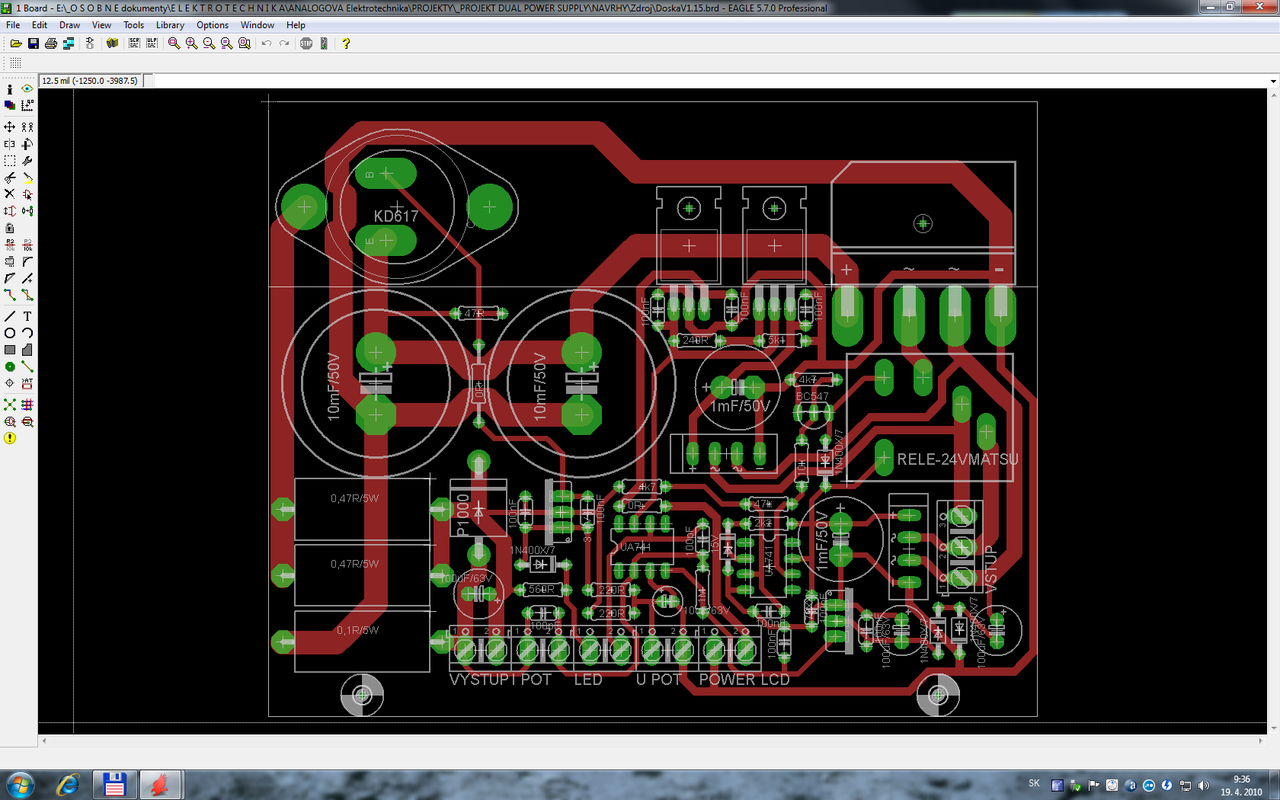This screenshot has height=800, width=1280.
Task: Select the Ripup tool
Action: pos(28,295)
